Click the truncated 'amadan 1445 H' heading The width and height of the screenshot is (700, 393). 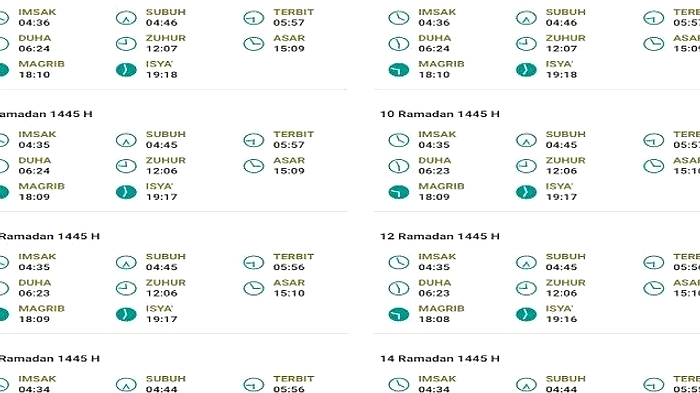click(46, 114)
